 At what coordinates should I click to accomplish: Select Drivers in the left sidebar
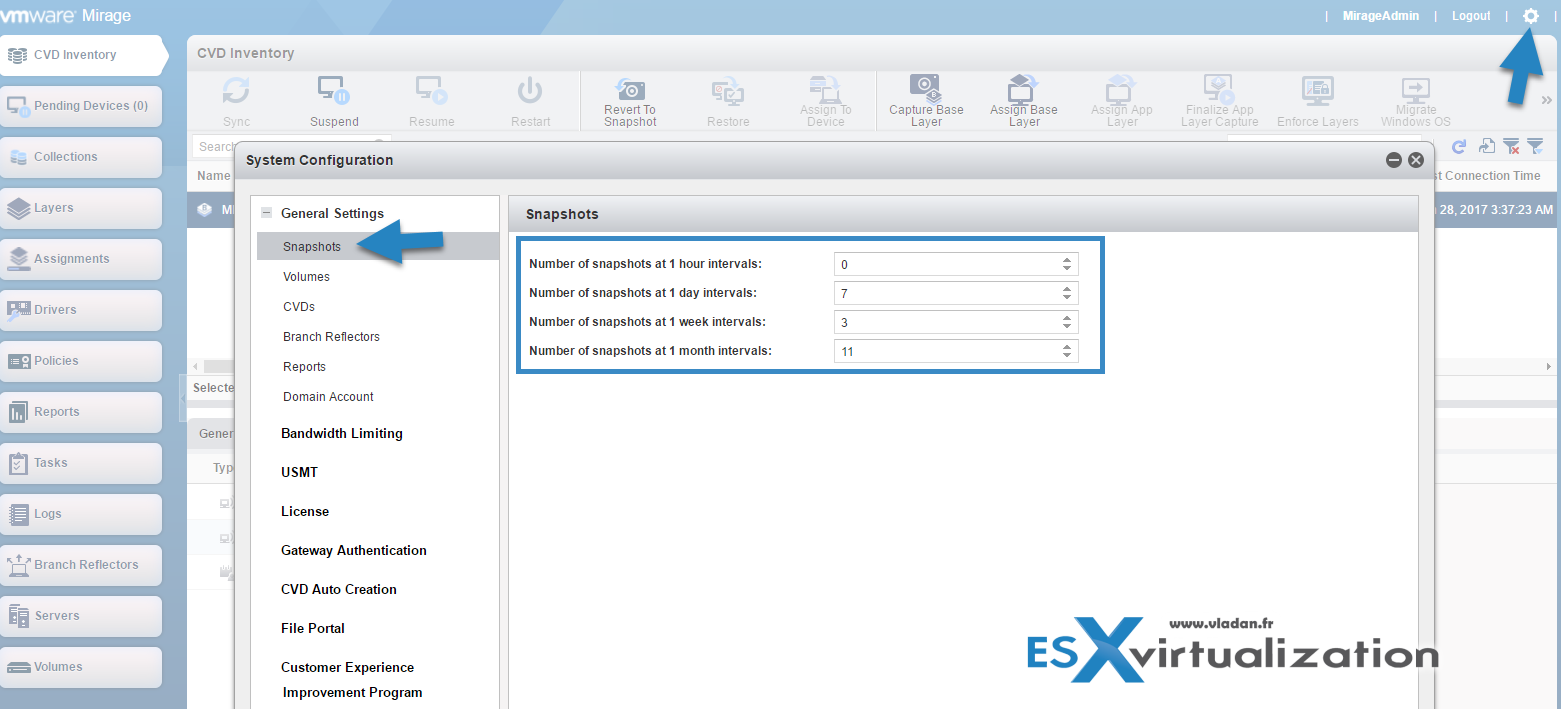pos(81,310)
